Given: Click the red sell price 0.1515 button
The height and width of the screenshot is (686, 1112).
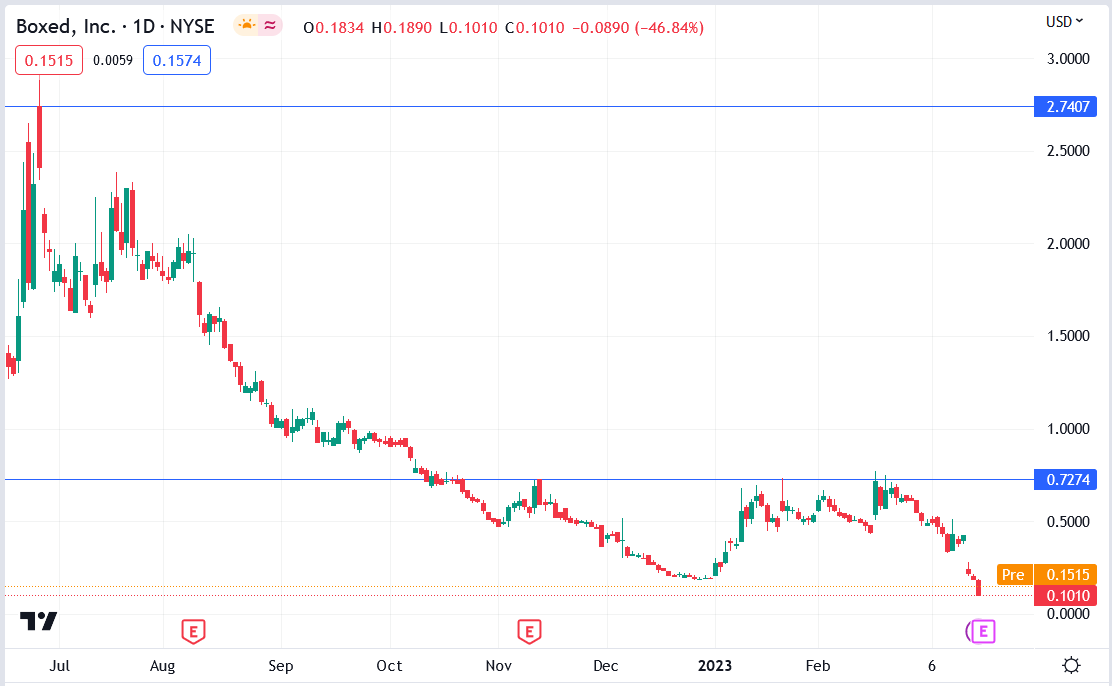Looking at the screenshot, I should pyautogui.click(x=49, y=61).
